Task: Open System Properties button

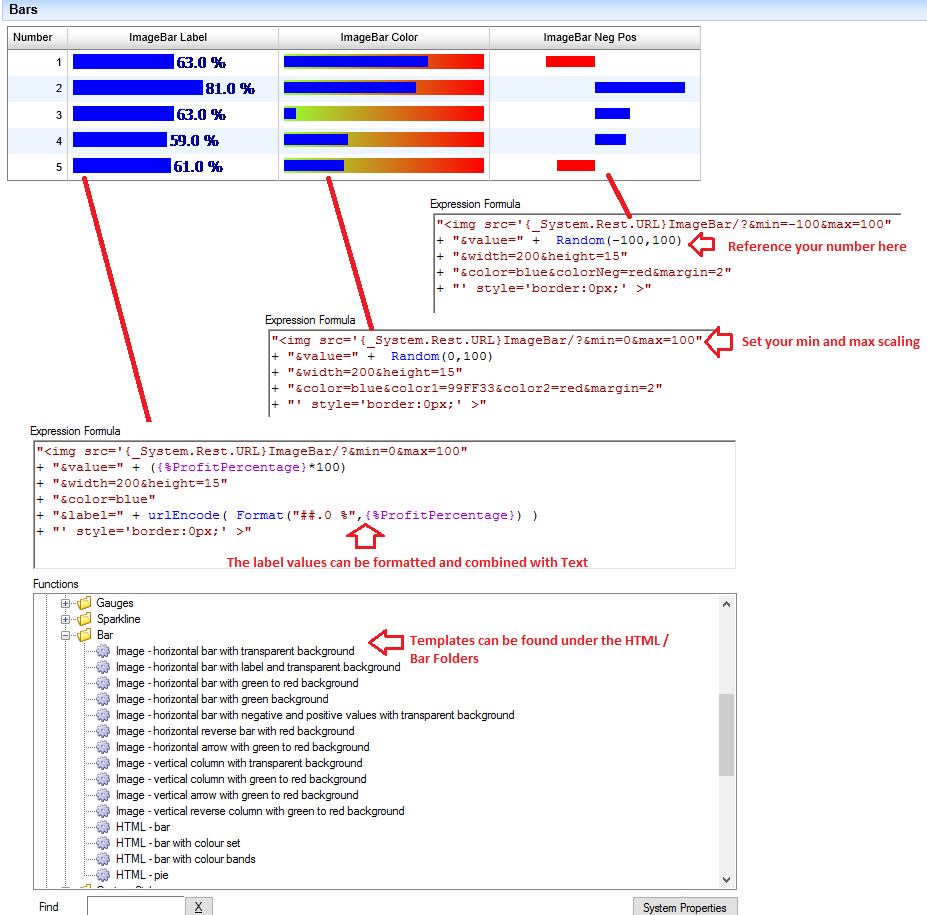Action: coord(685,907)
